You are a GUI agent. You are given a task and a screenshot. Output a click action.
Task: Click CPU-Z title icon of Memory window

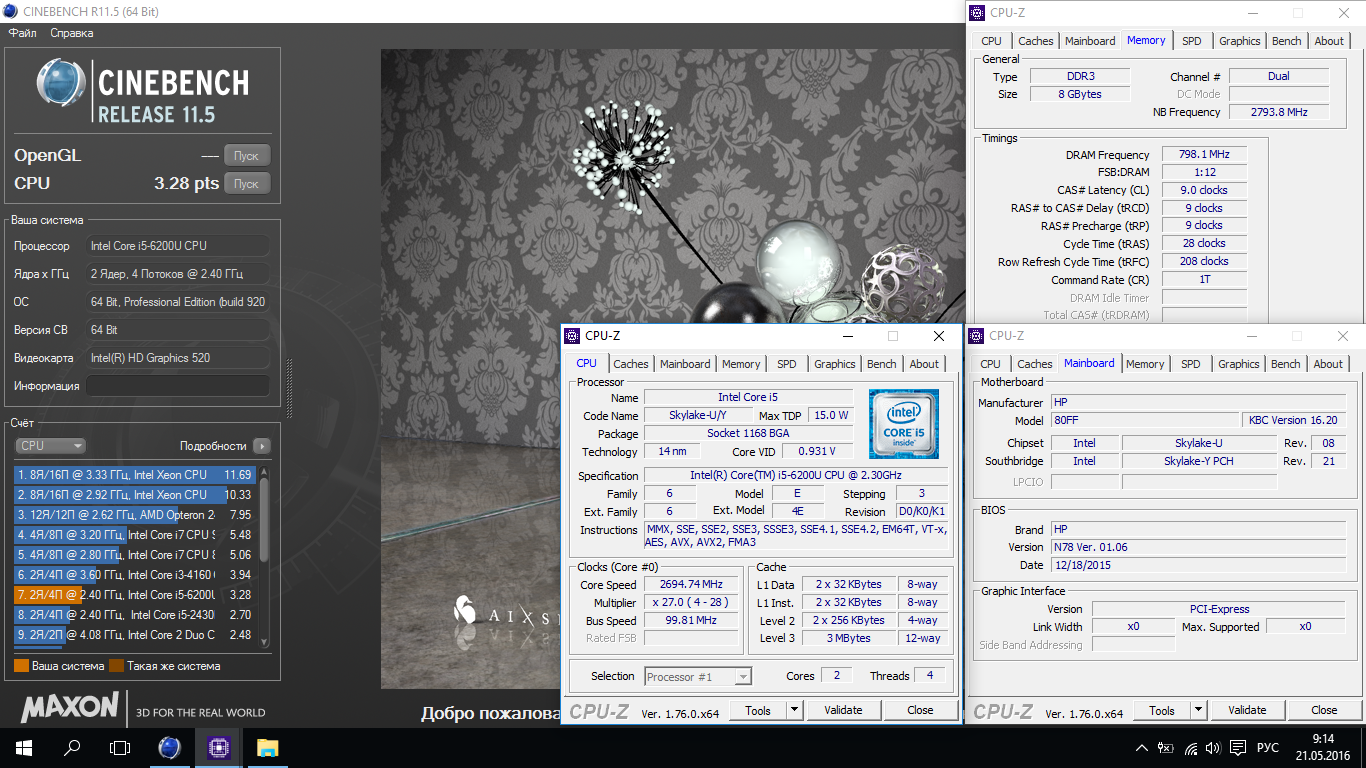tap(976, 13)
